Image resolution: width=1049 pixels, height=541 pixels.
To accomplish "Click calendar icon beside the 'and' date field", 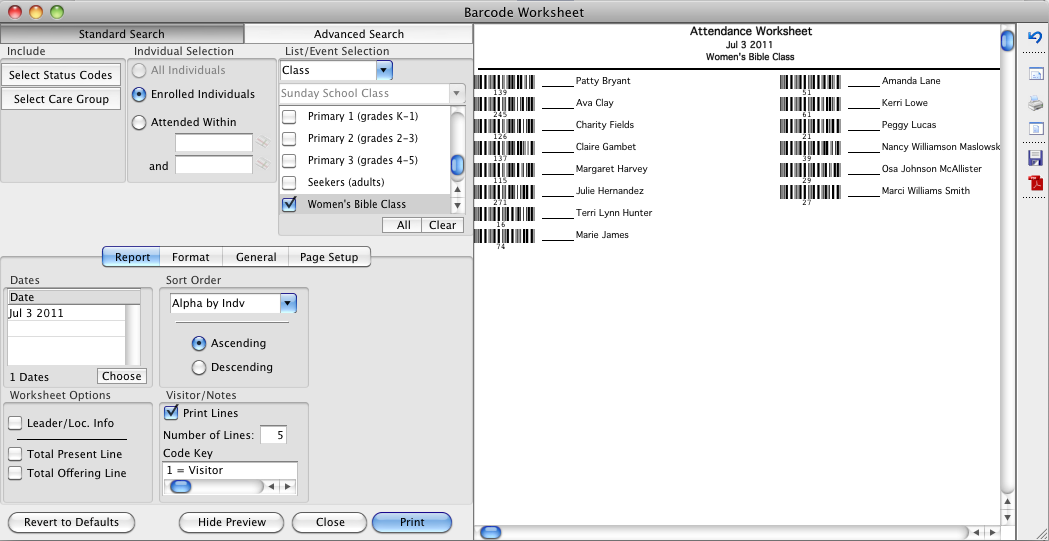I will tap(264, 165).
